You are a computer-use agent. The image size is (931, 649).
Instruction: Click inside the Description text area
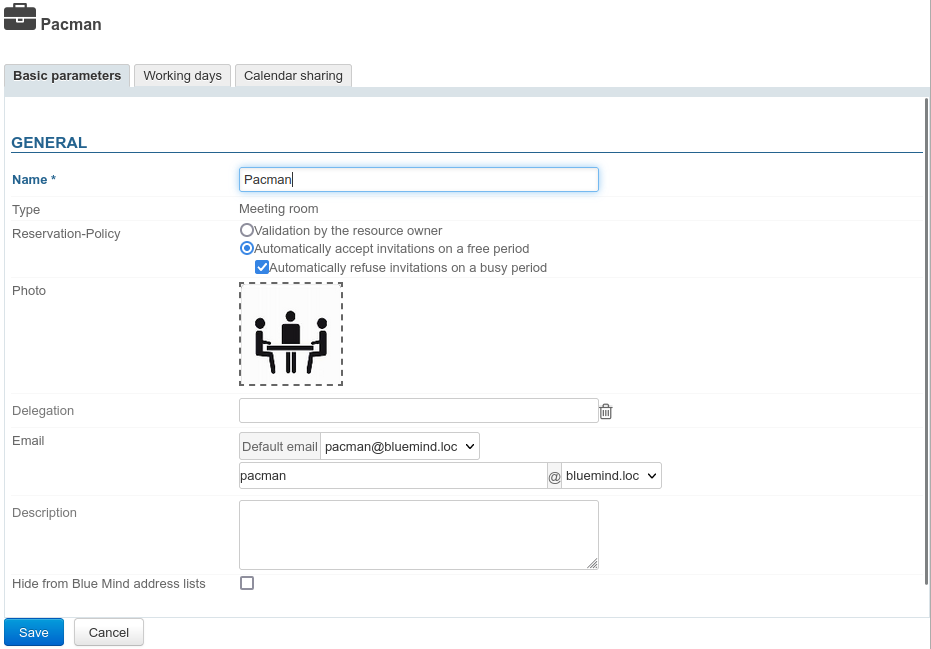[x=418, y=534]
